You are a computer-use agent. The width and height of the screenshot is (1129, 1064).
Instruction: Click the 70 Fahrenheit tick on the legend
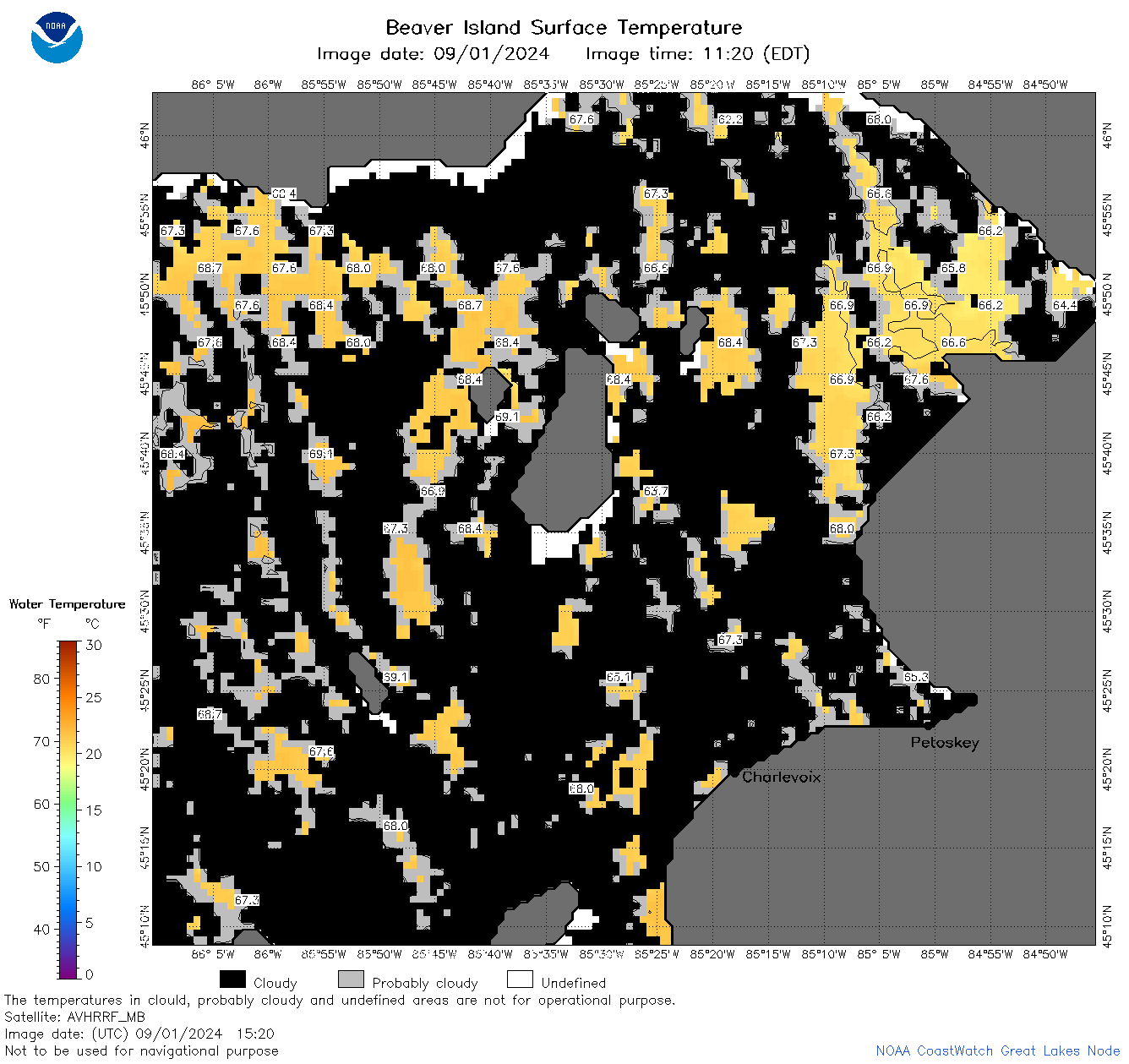click(x=41, y=741)
